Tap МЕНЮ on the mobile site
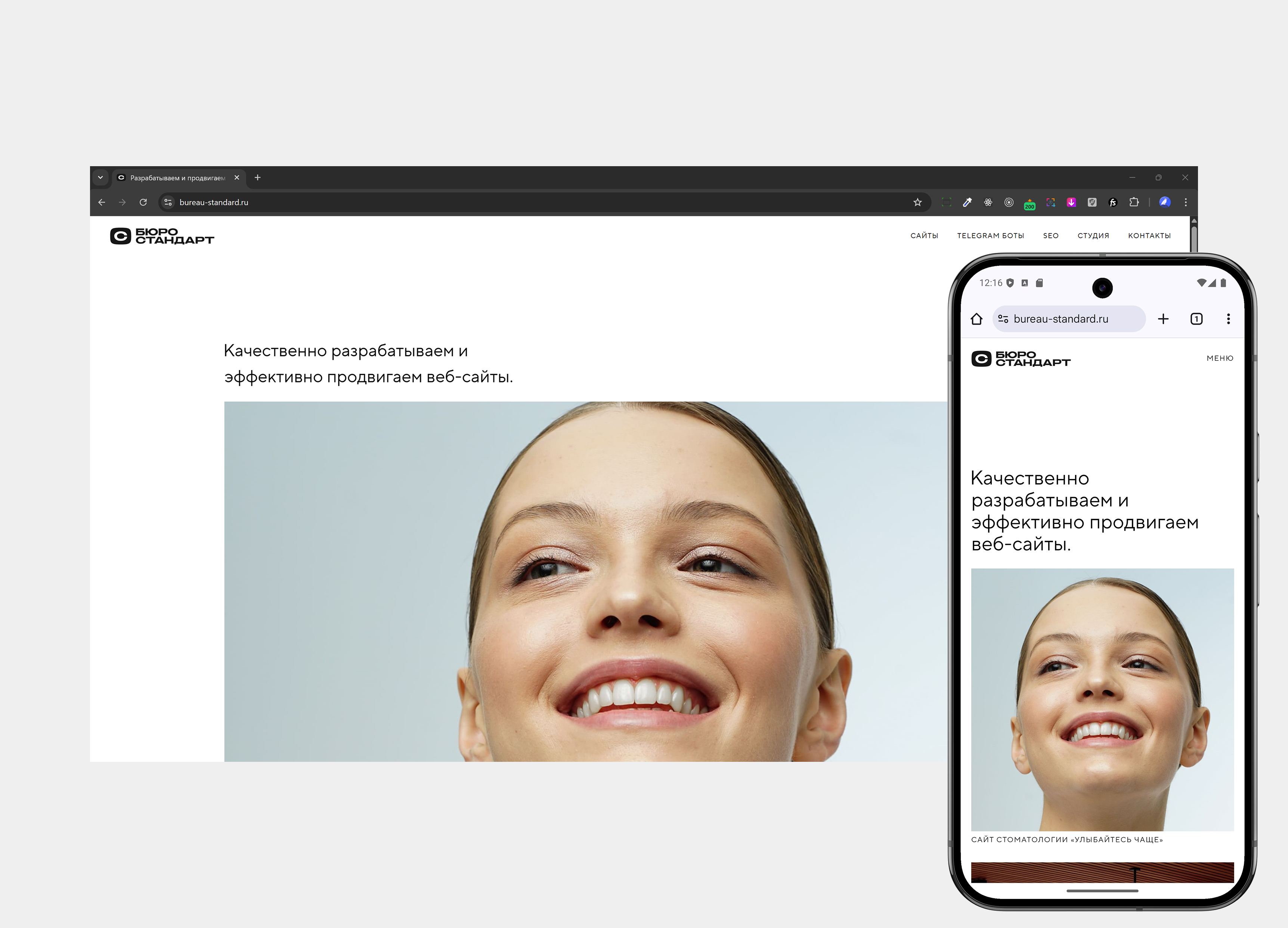 tap(1220, 358)
